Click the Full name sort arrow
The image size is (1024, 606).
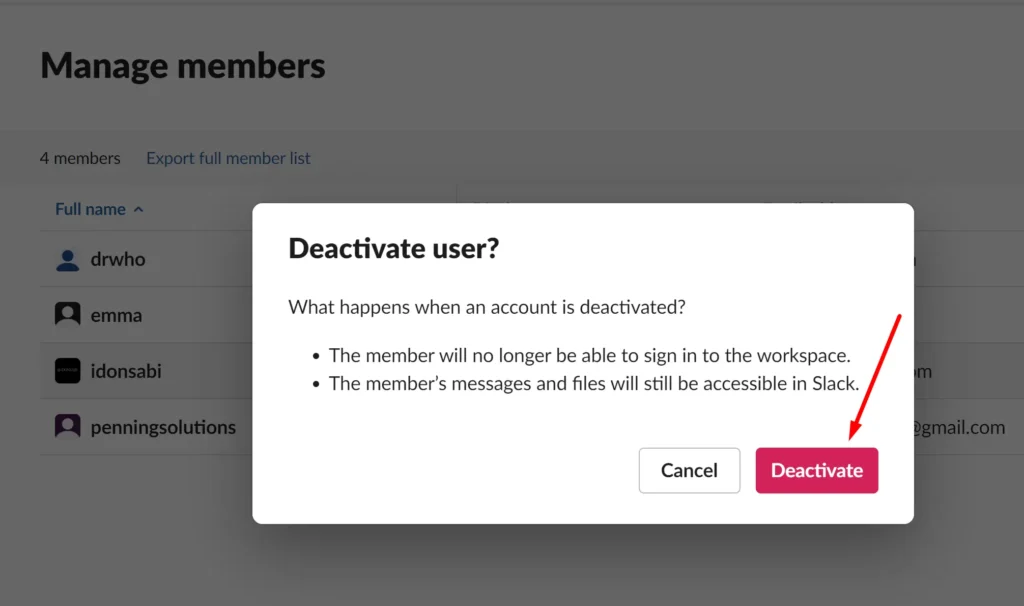click(138, 210)
